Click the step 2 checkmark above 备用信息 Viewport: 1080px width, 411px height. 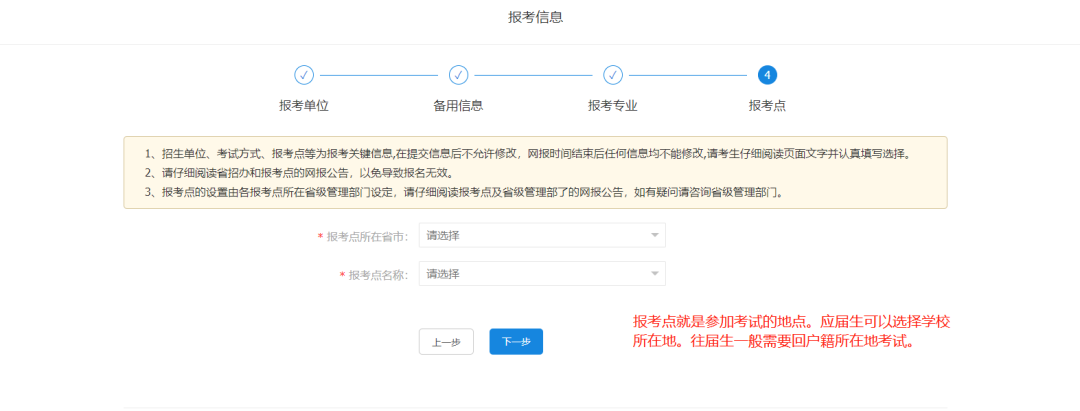click(x=458, y=75)
